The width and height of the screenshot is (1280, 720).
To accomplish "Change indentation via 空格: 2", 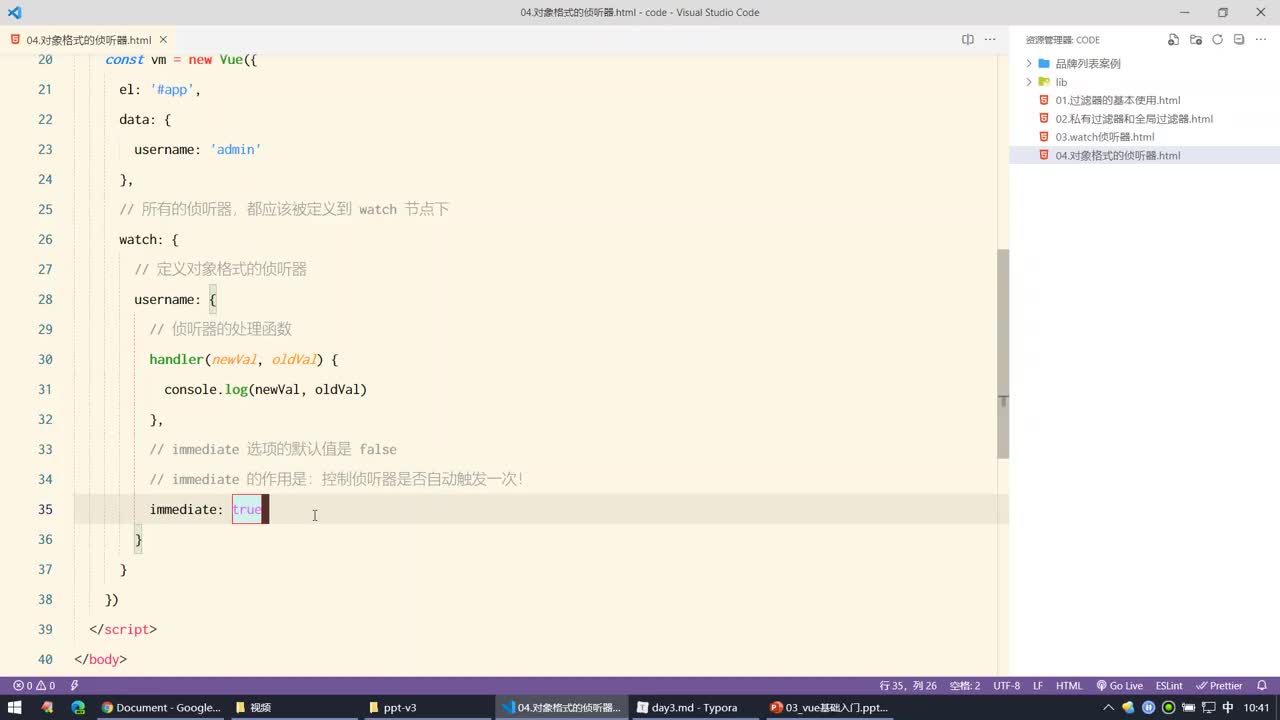I will click(965, 686).
